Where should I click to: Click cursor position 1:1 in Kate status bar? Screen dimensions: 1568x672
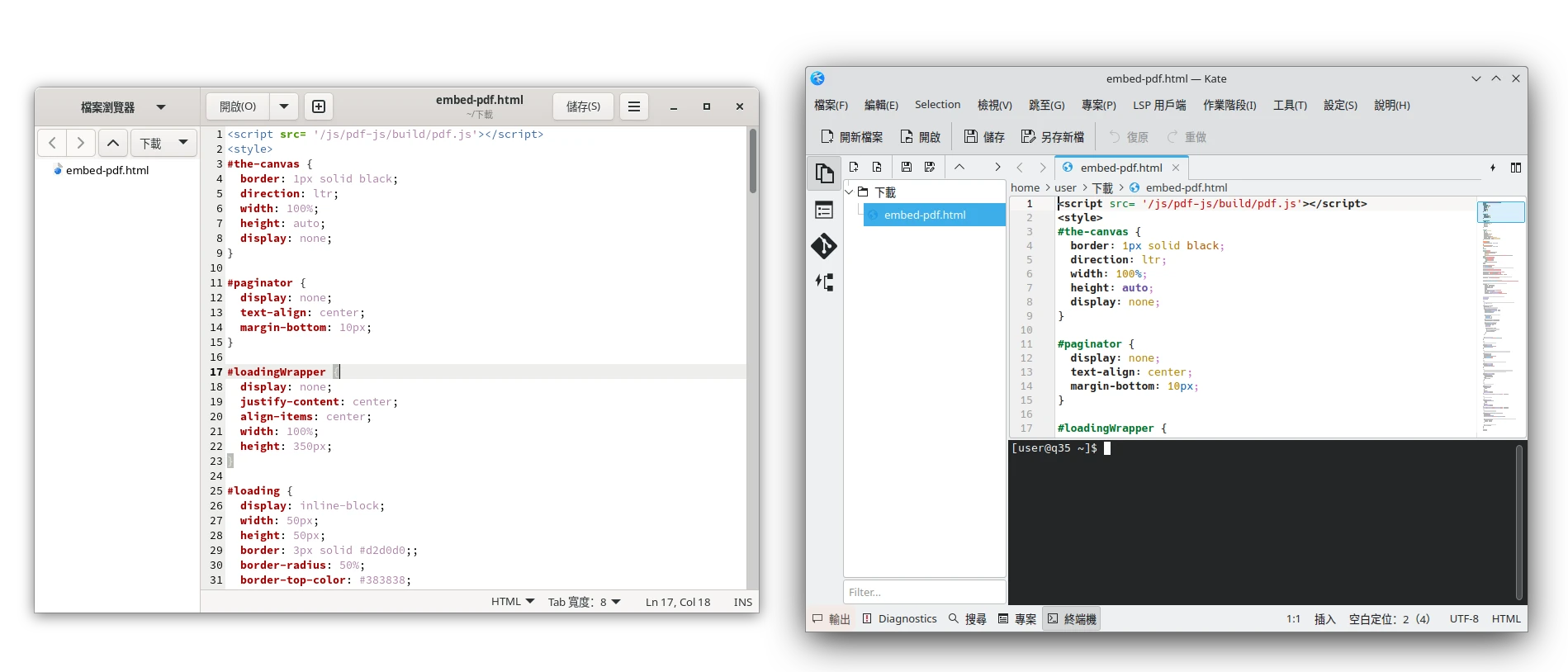point(1293,619)
